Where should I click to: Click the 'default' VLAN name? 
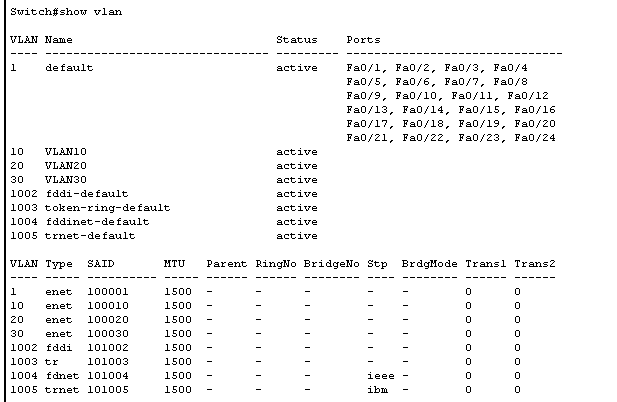click(x=69, y=68)
